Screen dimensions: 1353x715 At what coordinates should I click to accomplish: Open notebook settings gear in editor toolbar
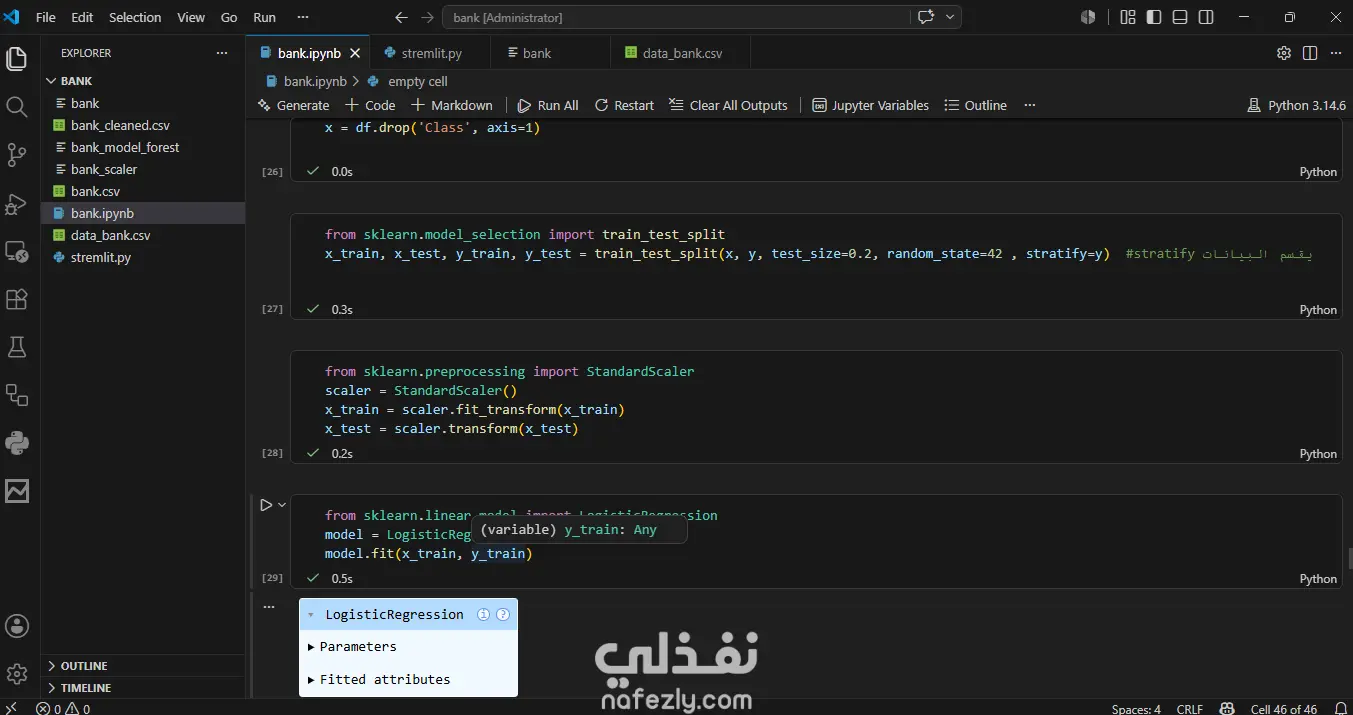point(1284,53)
